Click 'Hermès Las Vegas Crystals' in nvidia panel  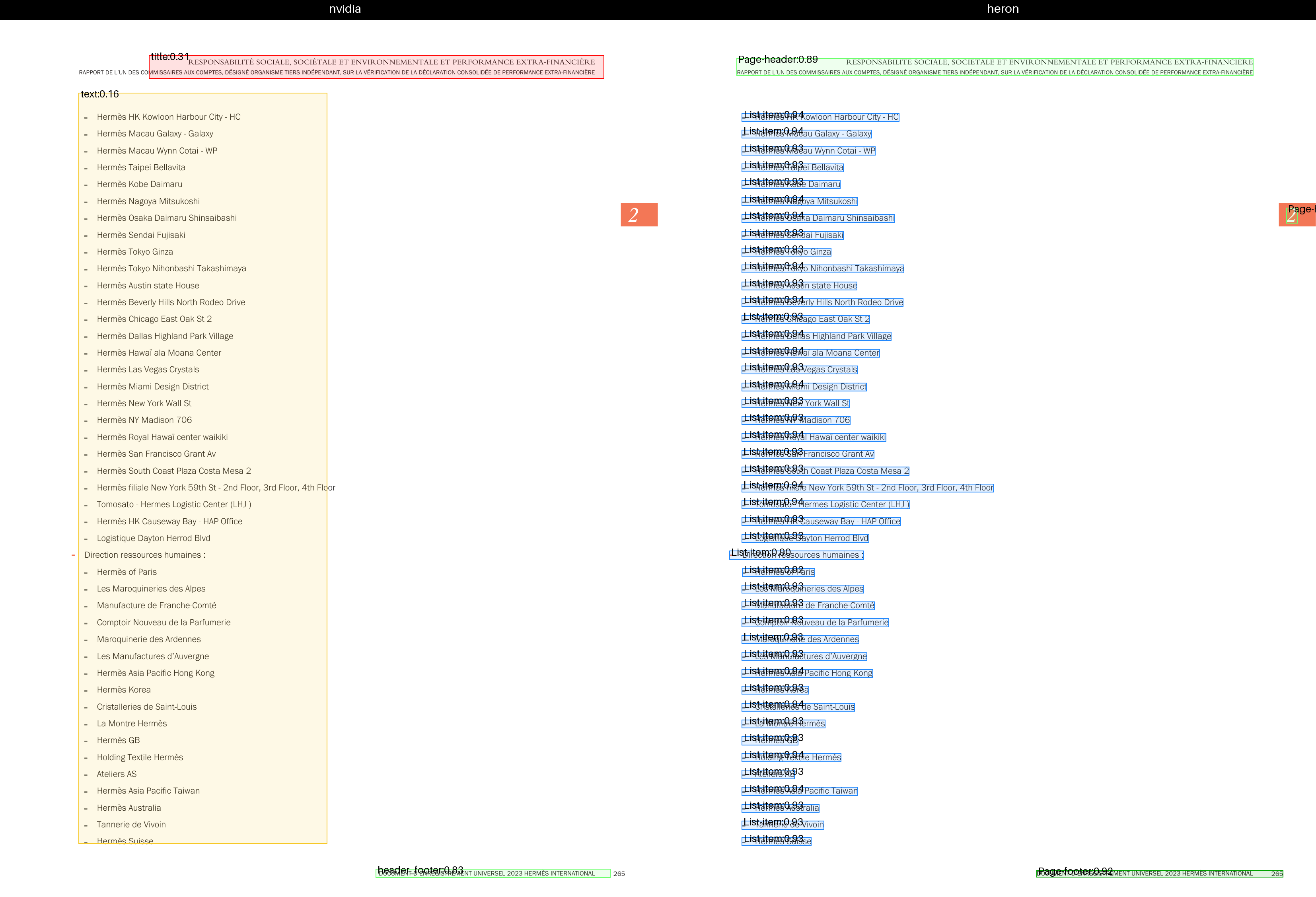point(148,370)
